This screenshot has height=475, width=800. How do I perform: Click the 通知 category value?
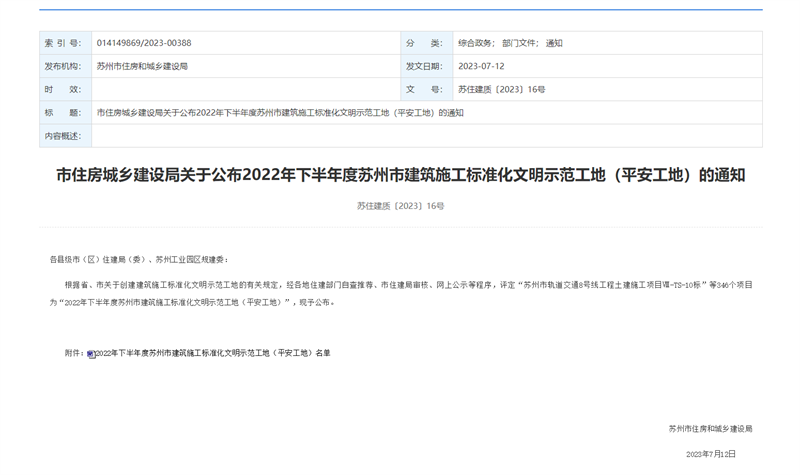(554, 43)
